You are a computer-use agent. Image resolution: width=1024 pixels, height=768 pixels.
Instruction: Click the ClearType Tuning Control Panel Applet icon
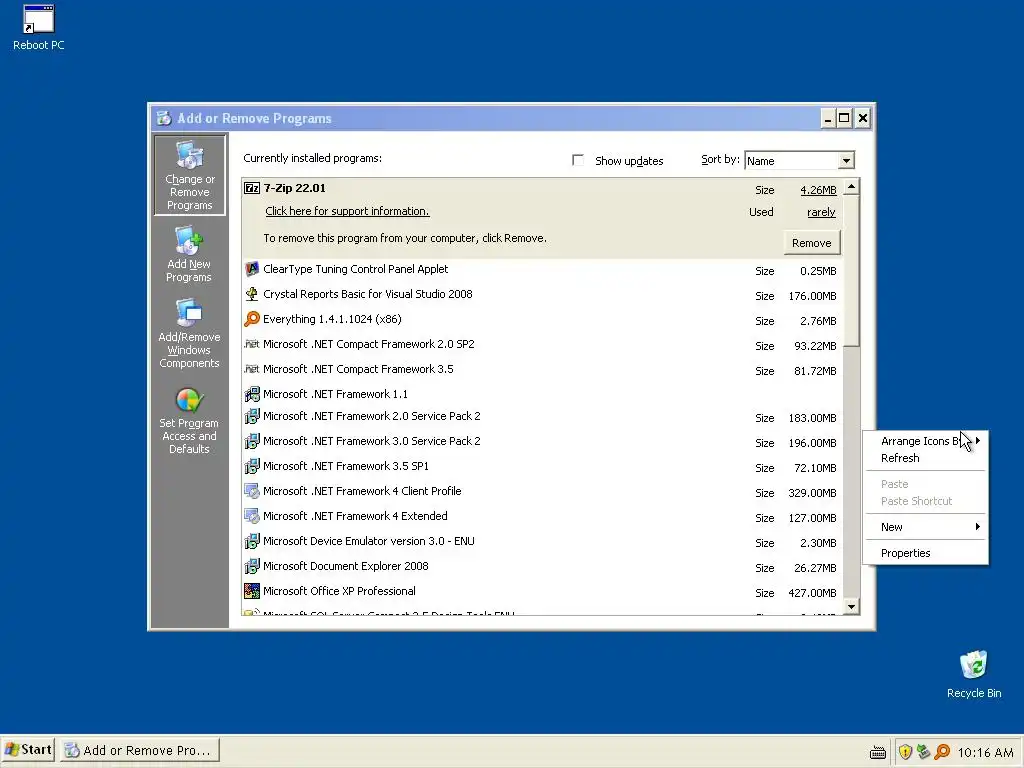251,269
